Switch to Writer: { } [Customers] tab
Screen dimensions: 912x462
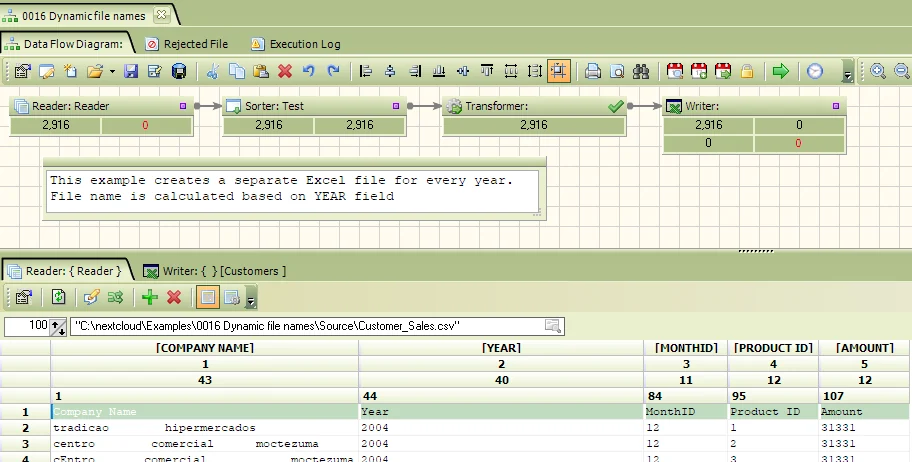(215, 271)
